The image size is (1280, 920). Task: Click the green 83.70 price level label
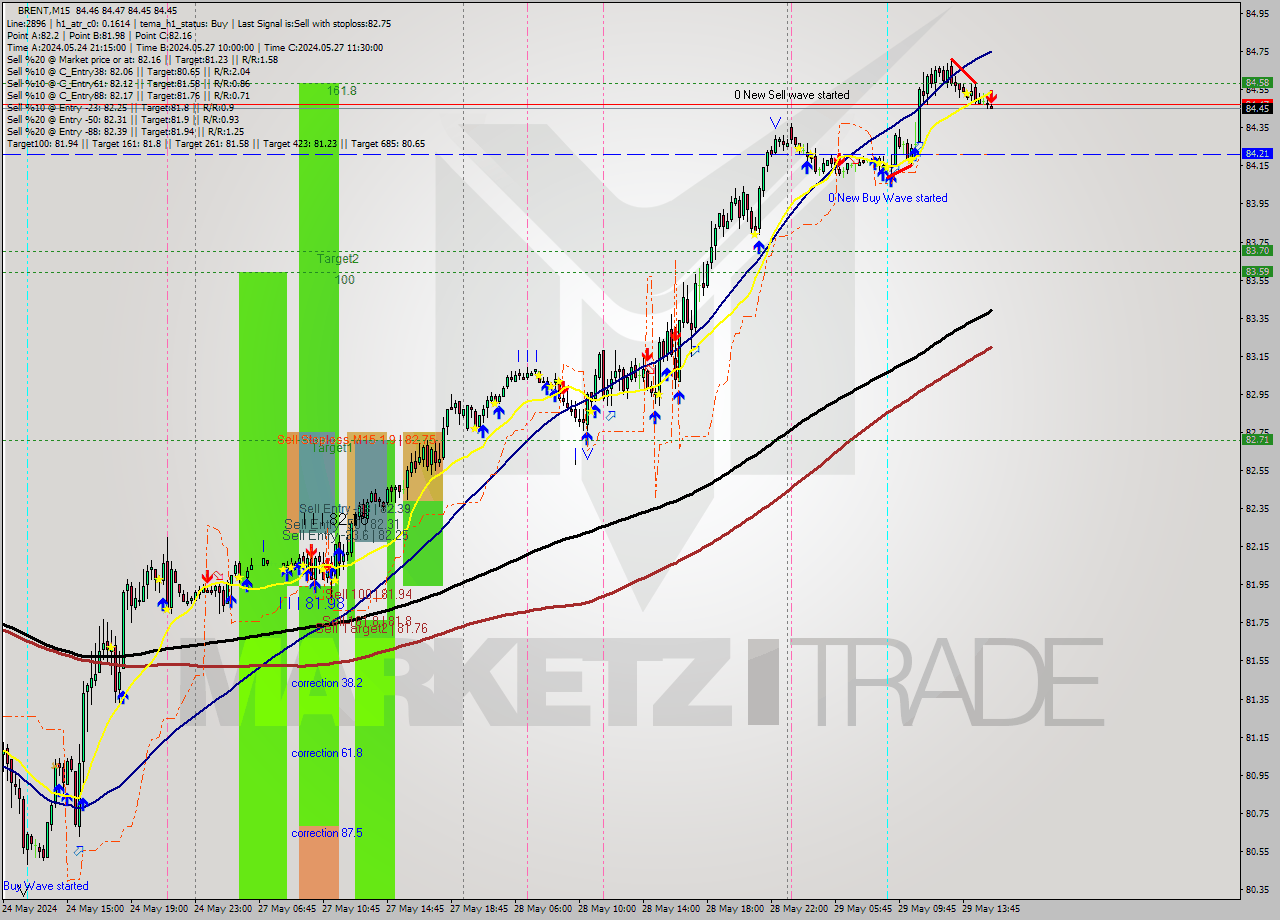1257,251
